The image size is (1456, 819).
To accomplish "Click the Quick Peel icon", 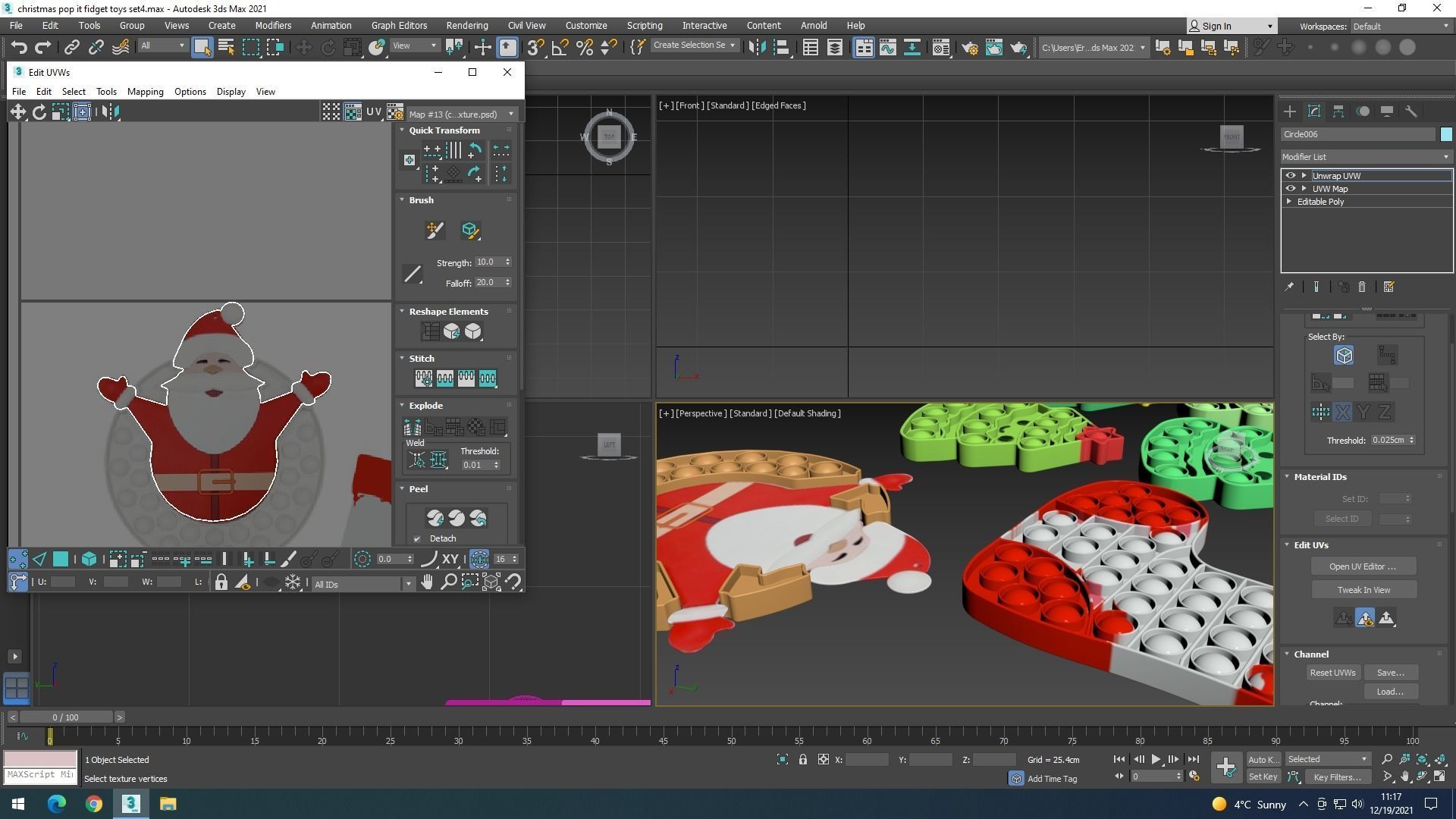I will pyautogui.click(x=435, y=518).
